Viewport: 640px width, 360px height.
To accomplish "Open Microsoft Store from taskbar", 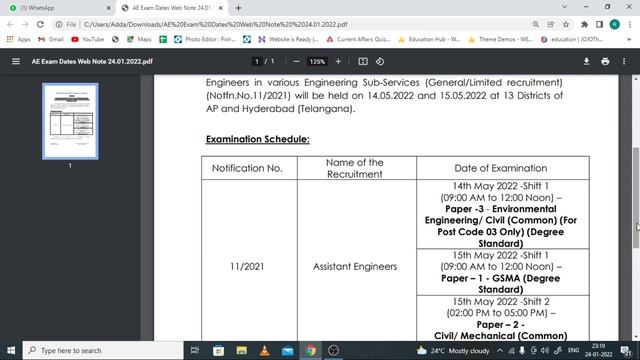I will [x=218, y=351].
